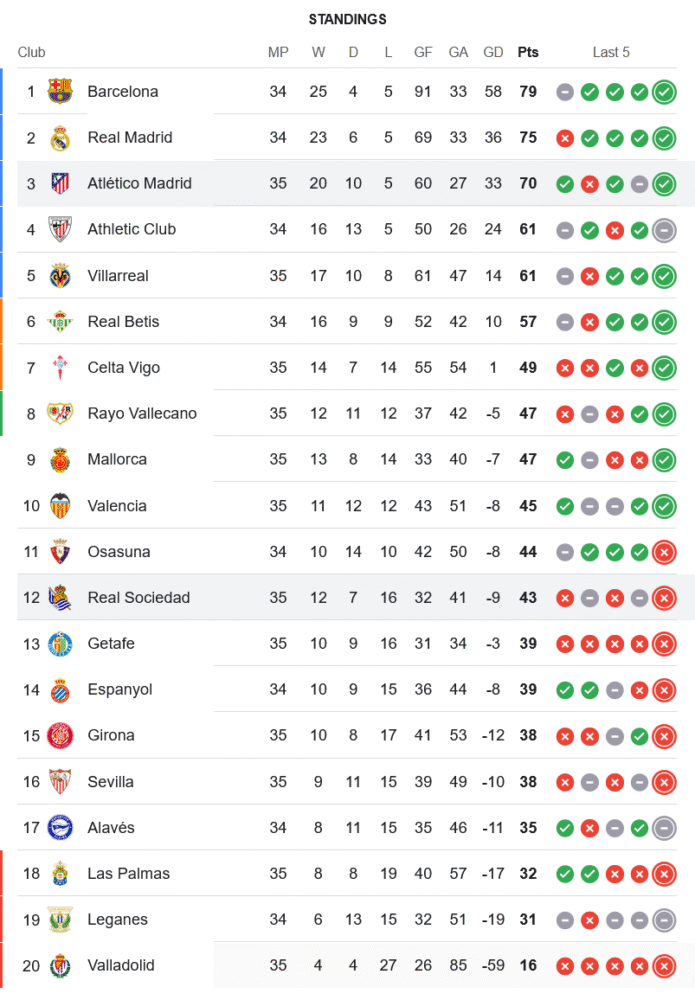Click the MP column header

click(278, 52)
